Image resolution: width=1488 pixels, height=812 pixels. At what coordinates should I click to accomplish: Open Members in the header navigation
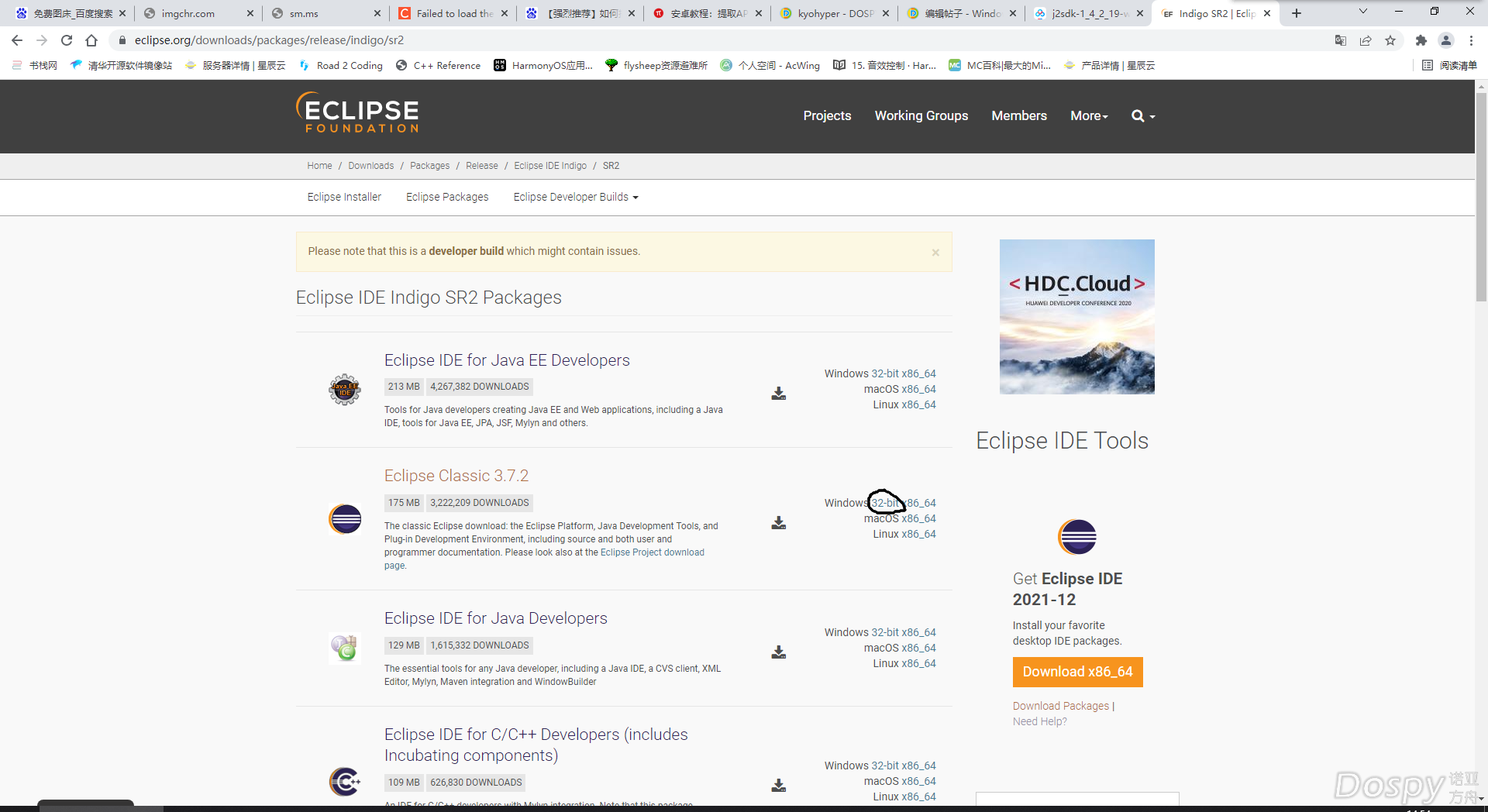click(1019, 116)
